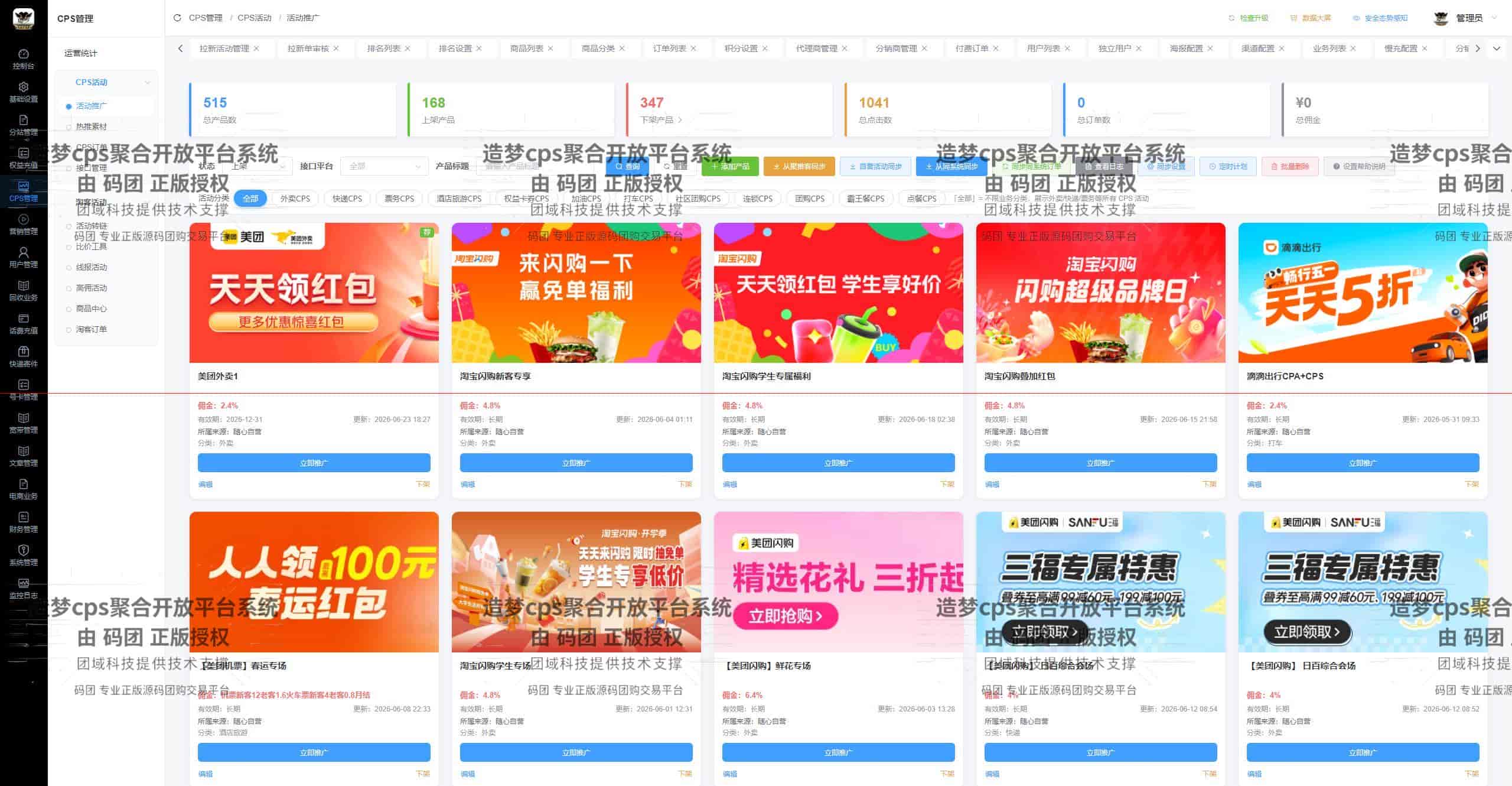
Task: Click the 批量删除 button
Action: pos(1290,166)
